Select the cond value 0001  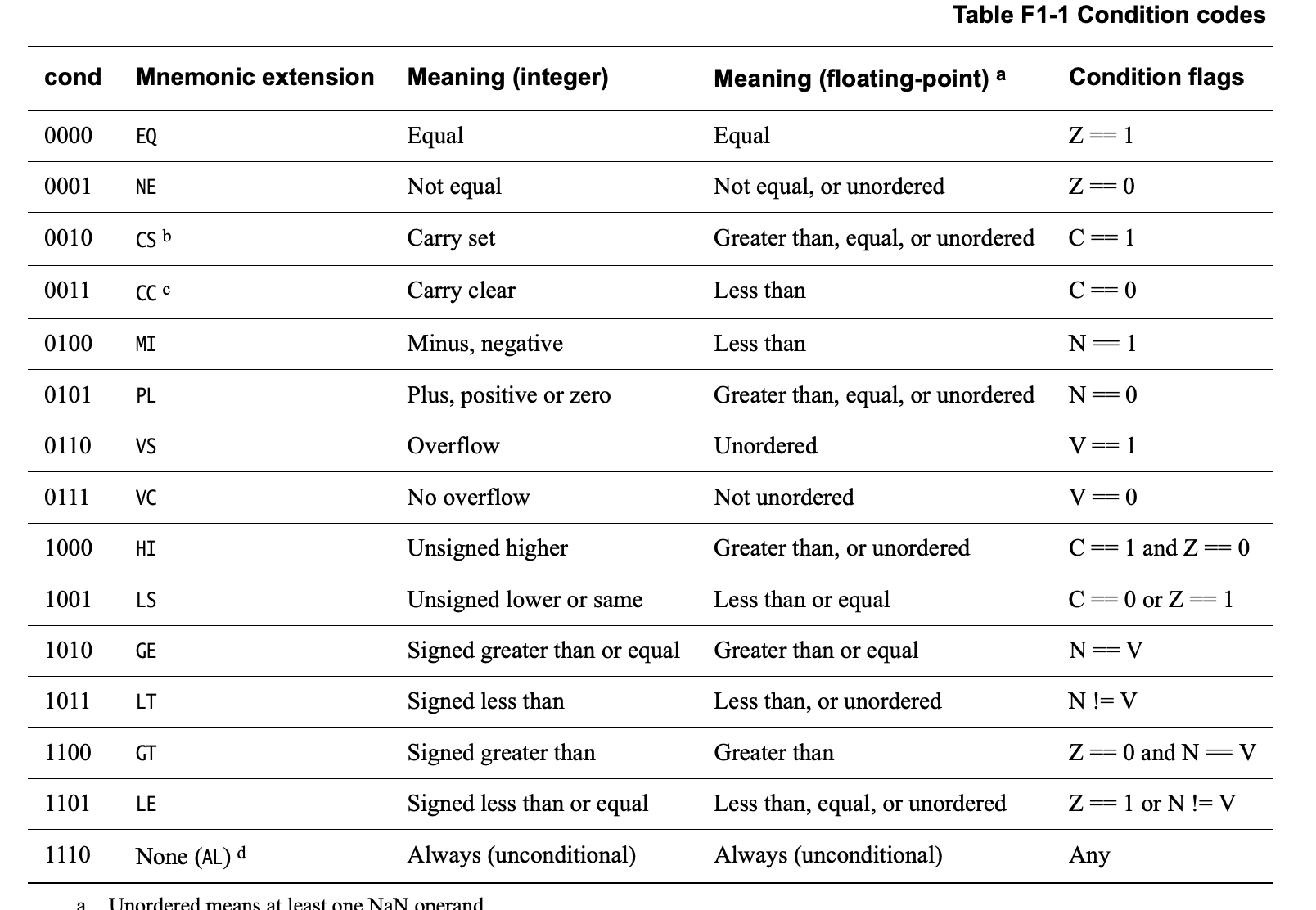point(68,187)
